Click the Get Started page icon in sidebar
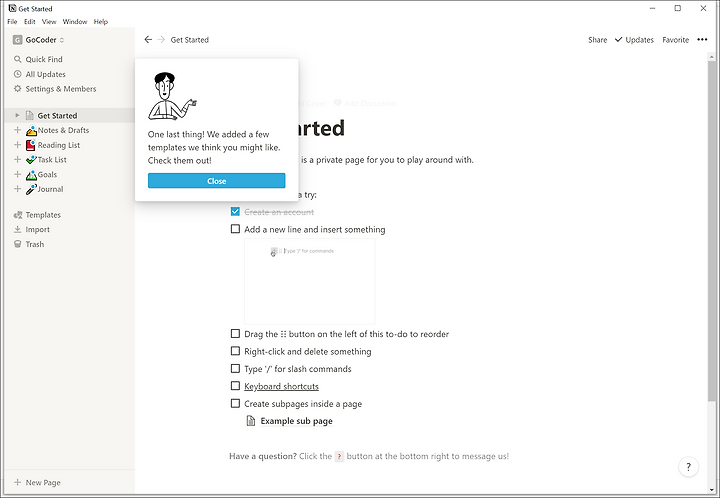The image size is (720, 498). (x=30, y=115)
